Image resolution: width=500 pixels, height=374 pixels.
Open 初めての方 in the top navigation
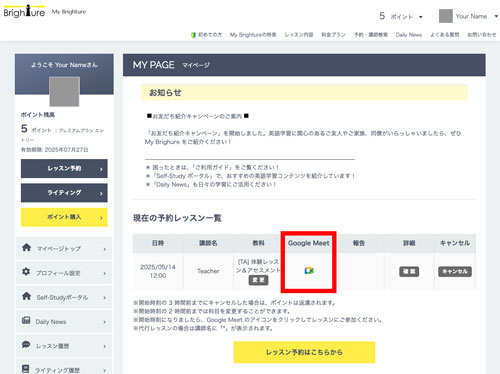(x=210, y=35)
